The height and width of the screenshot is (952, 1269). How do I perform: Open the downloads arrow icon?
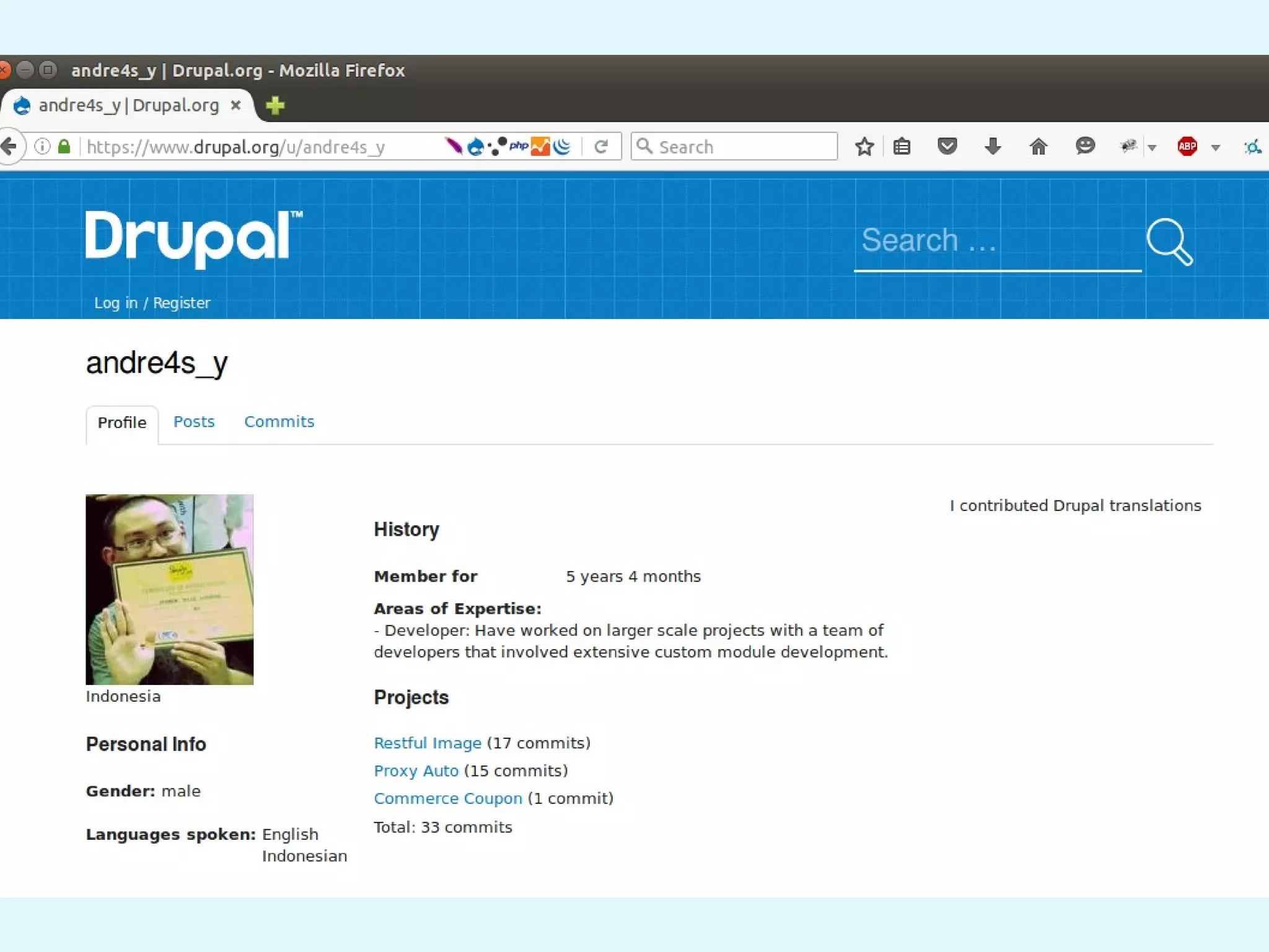[993, 147]
